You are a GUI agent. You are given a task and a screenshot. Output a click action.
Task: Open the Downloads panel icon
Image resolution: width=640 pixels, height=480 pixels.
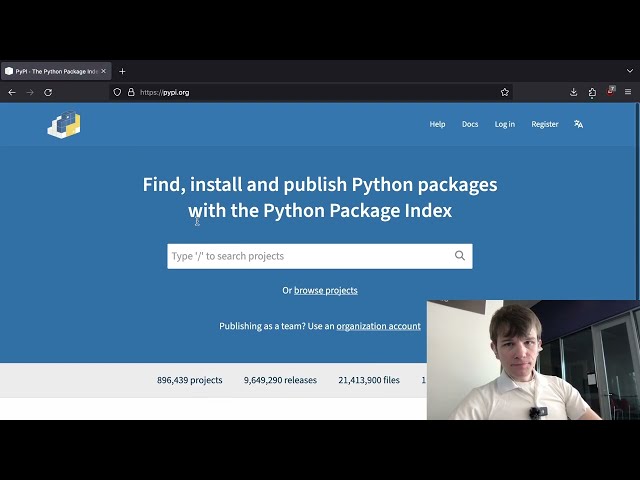(x=573, y=92)
